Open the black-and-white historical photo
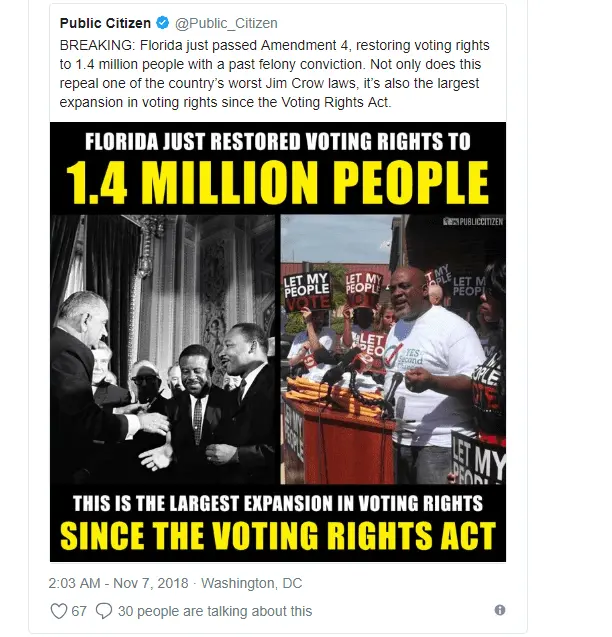 [x=164, y=348]
